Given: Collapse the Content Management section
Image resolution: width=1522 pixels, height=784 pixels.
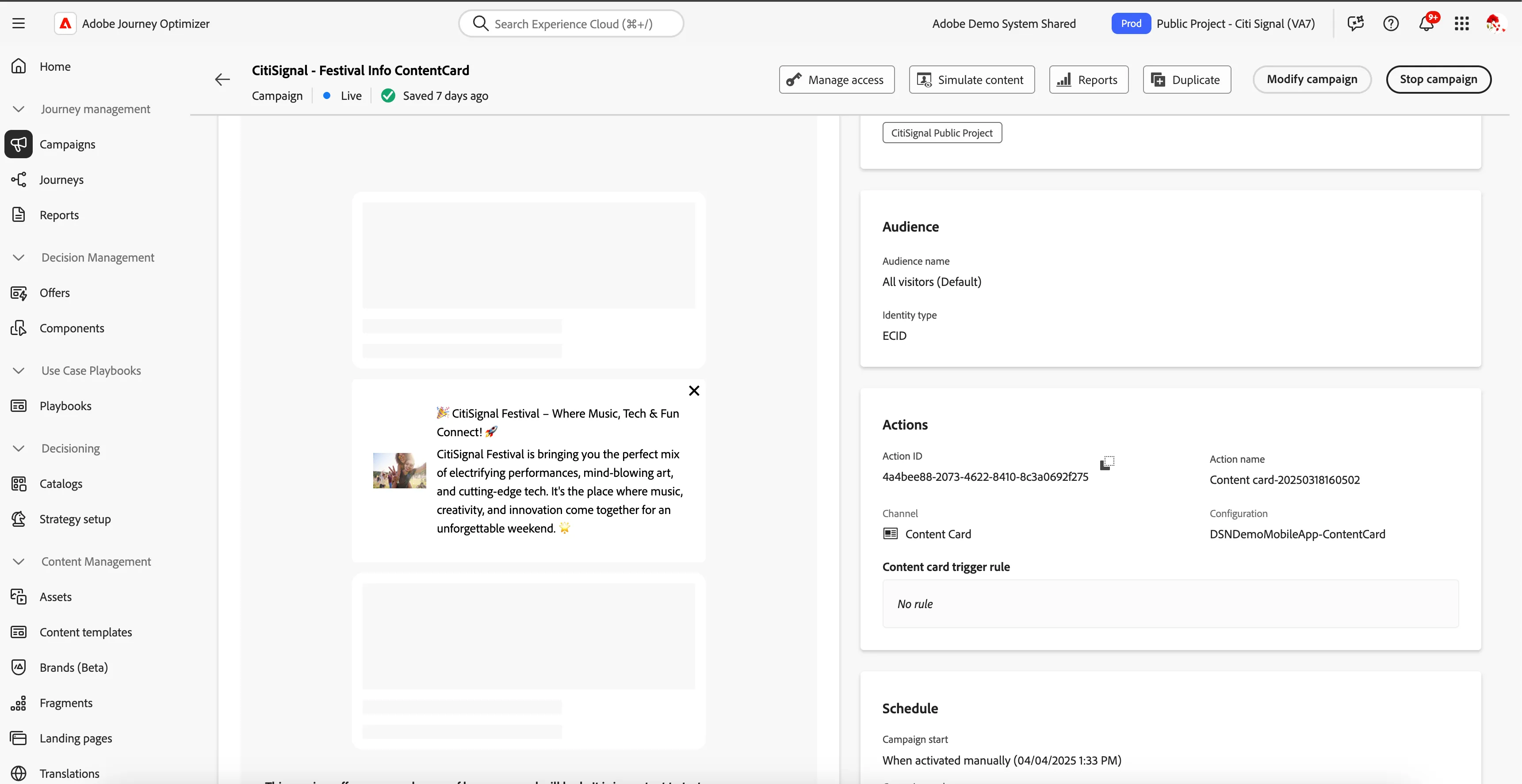Looking at the screenshot, I should 18,561.
